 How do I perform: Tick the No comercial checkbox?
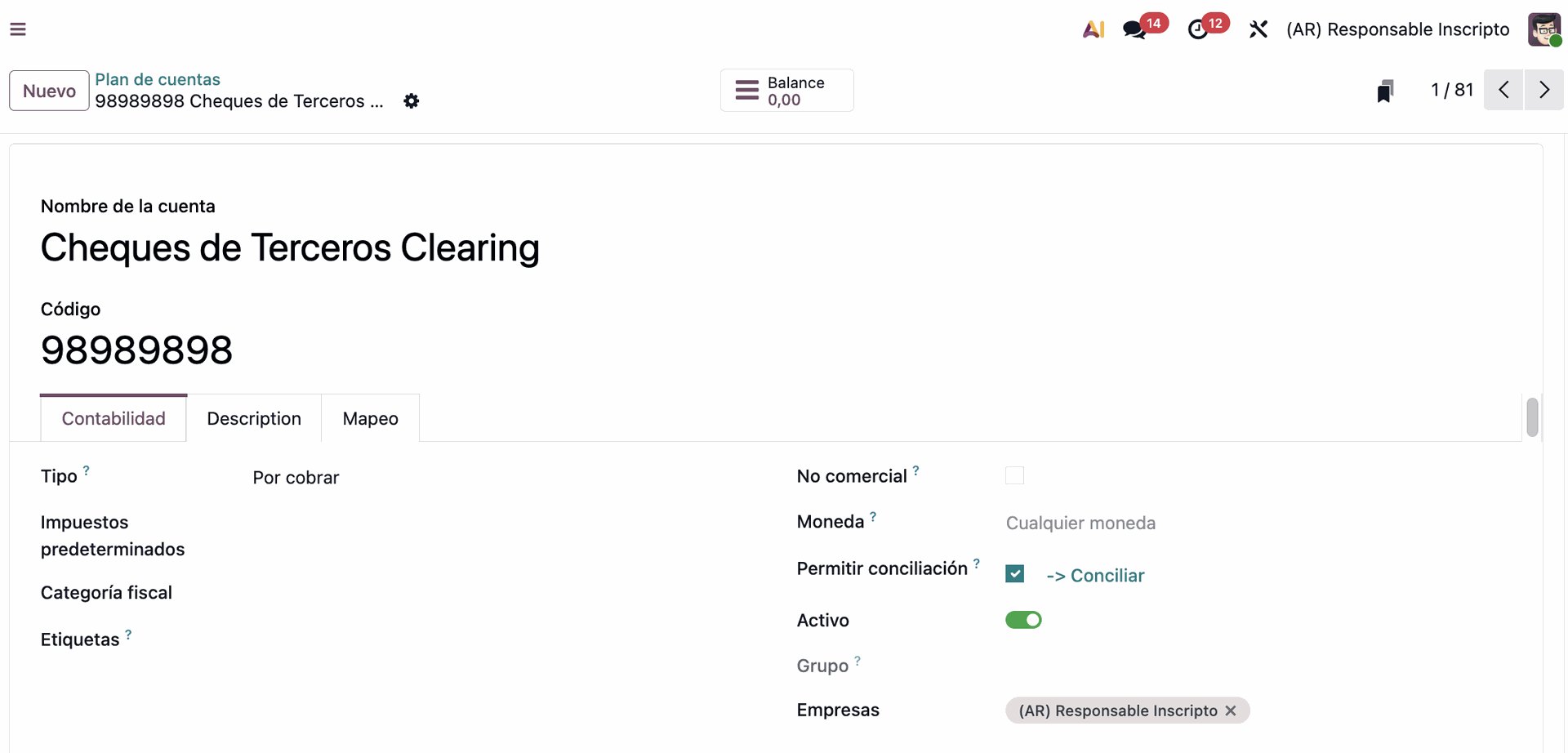(1014, 475)
